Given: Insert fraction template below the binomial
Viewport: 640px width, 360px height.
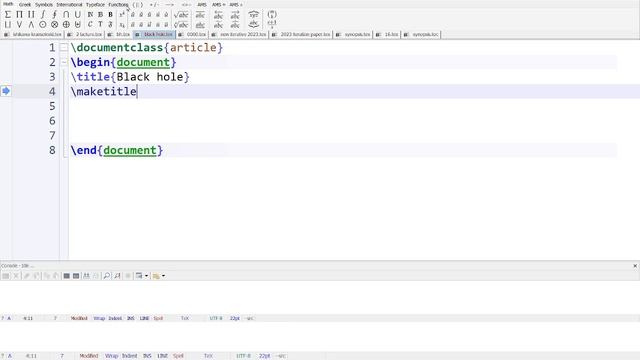Looking at the screenshot, I should coord(272,24).
